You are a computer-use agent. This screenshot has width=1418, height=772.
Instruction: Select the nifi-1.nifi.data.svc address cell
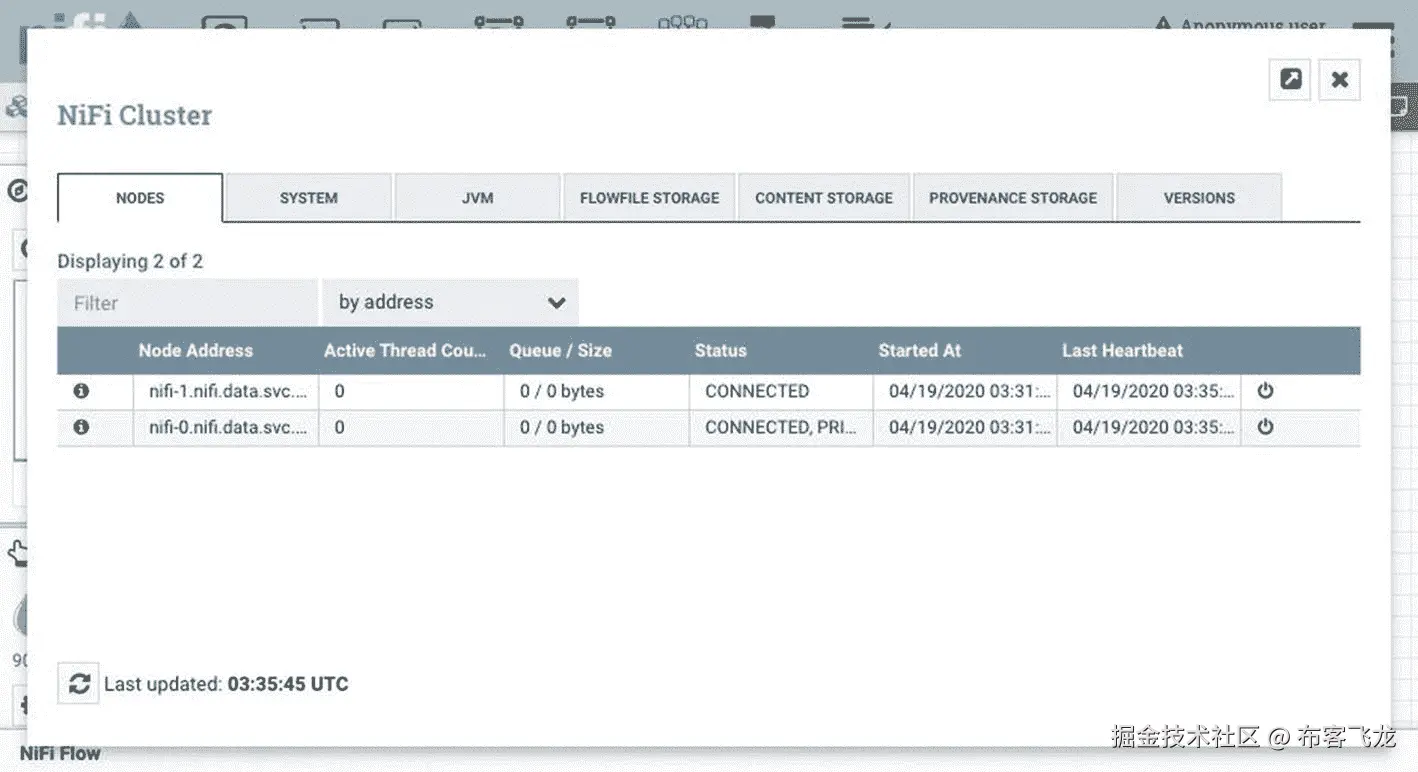pyautogui.click(x=226, y=391)
